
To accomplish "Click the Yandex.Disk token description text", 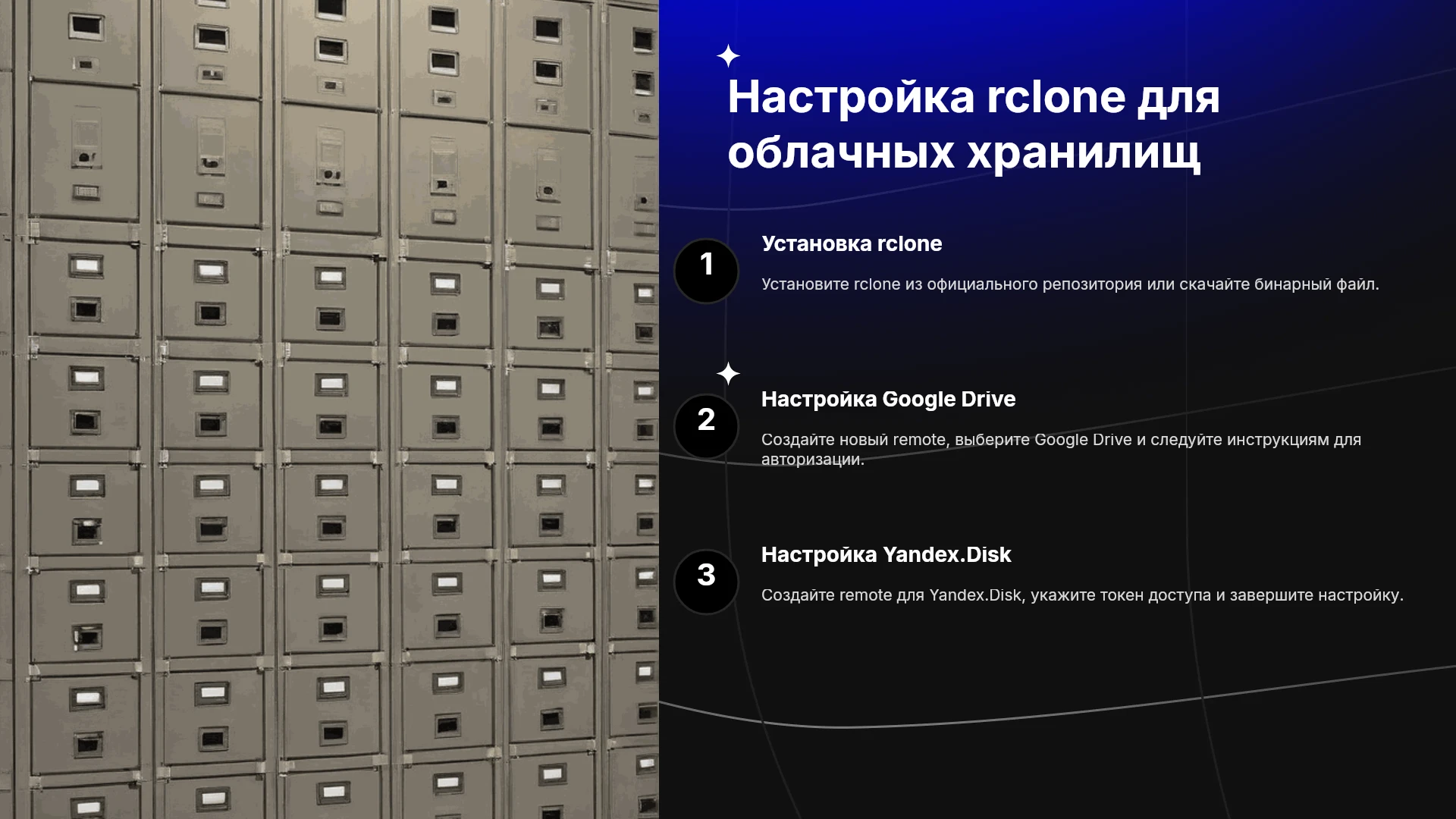I will click(1082, 595).
